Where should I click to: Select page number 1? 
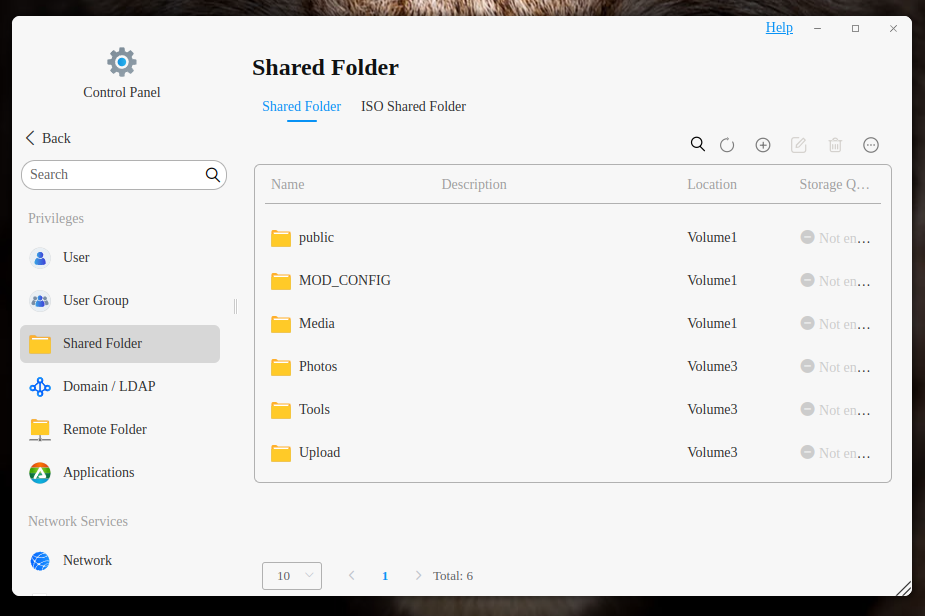coord(385,576)
